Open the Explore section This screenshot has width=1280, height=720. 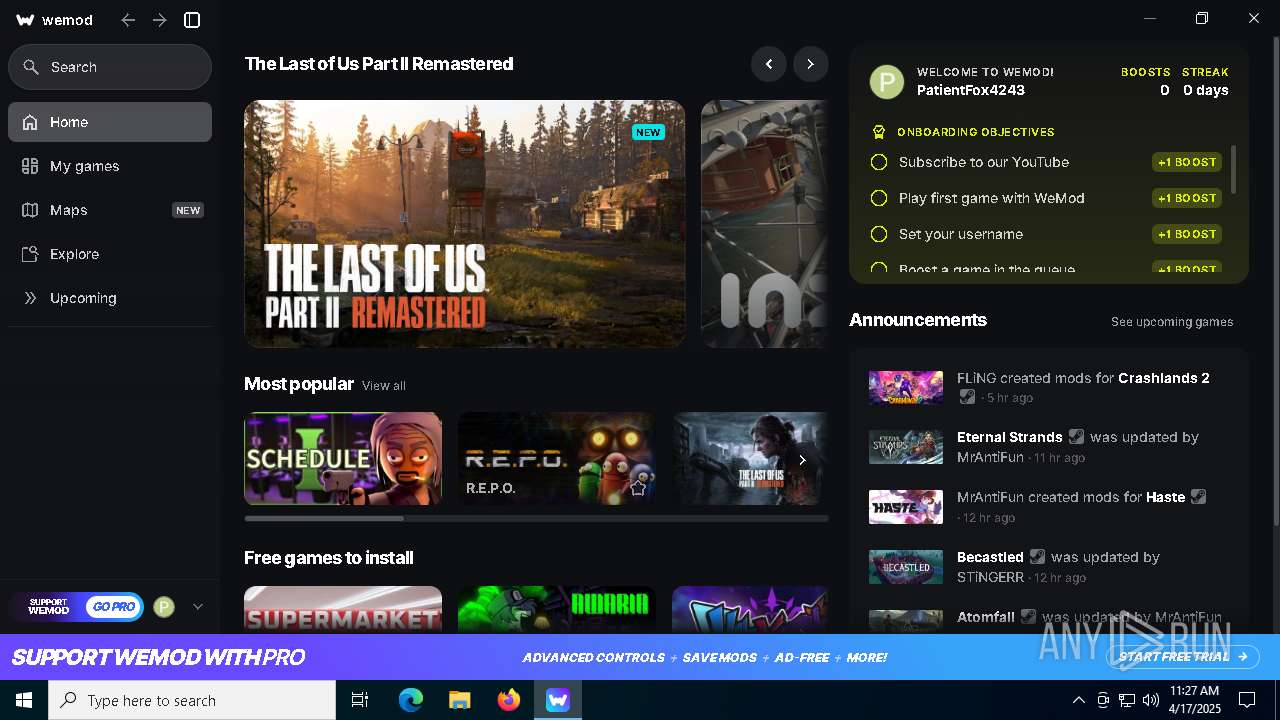pyautogui.click(x=110, y=254)
